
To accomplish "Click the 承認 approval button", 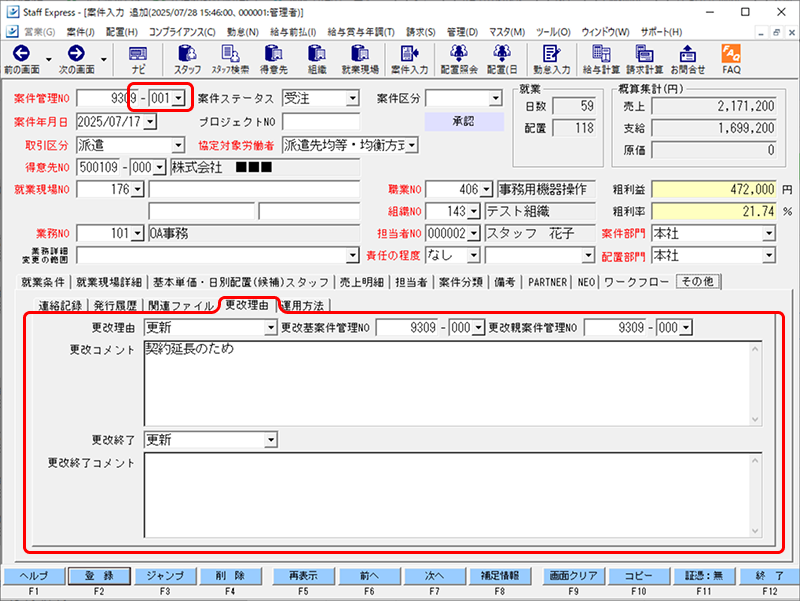I will point(464,121).
